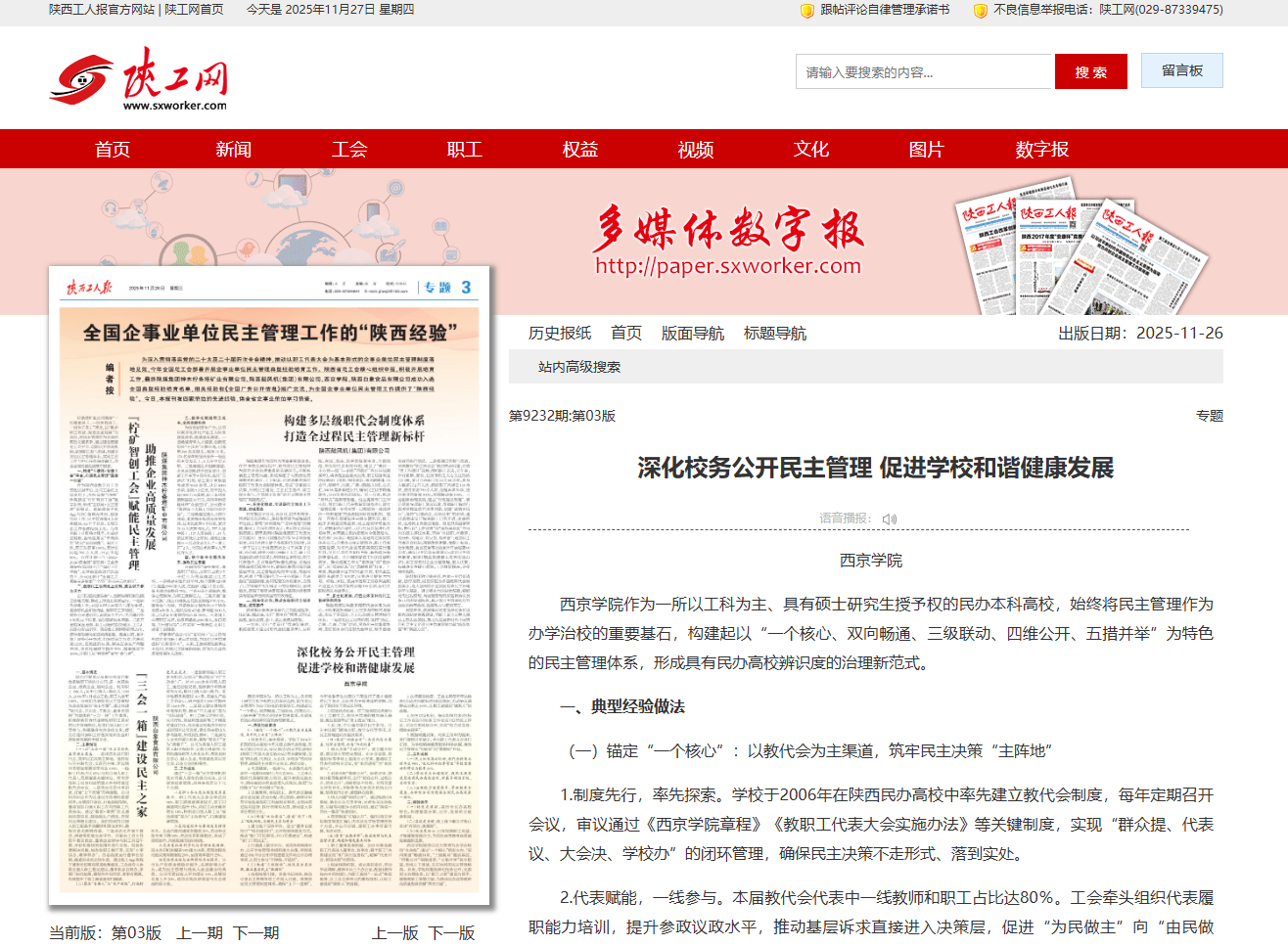Open 视频 section from the menu

(695, 149)
